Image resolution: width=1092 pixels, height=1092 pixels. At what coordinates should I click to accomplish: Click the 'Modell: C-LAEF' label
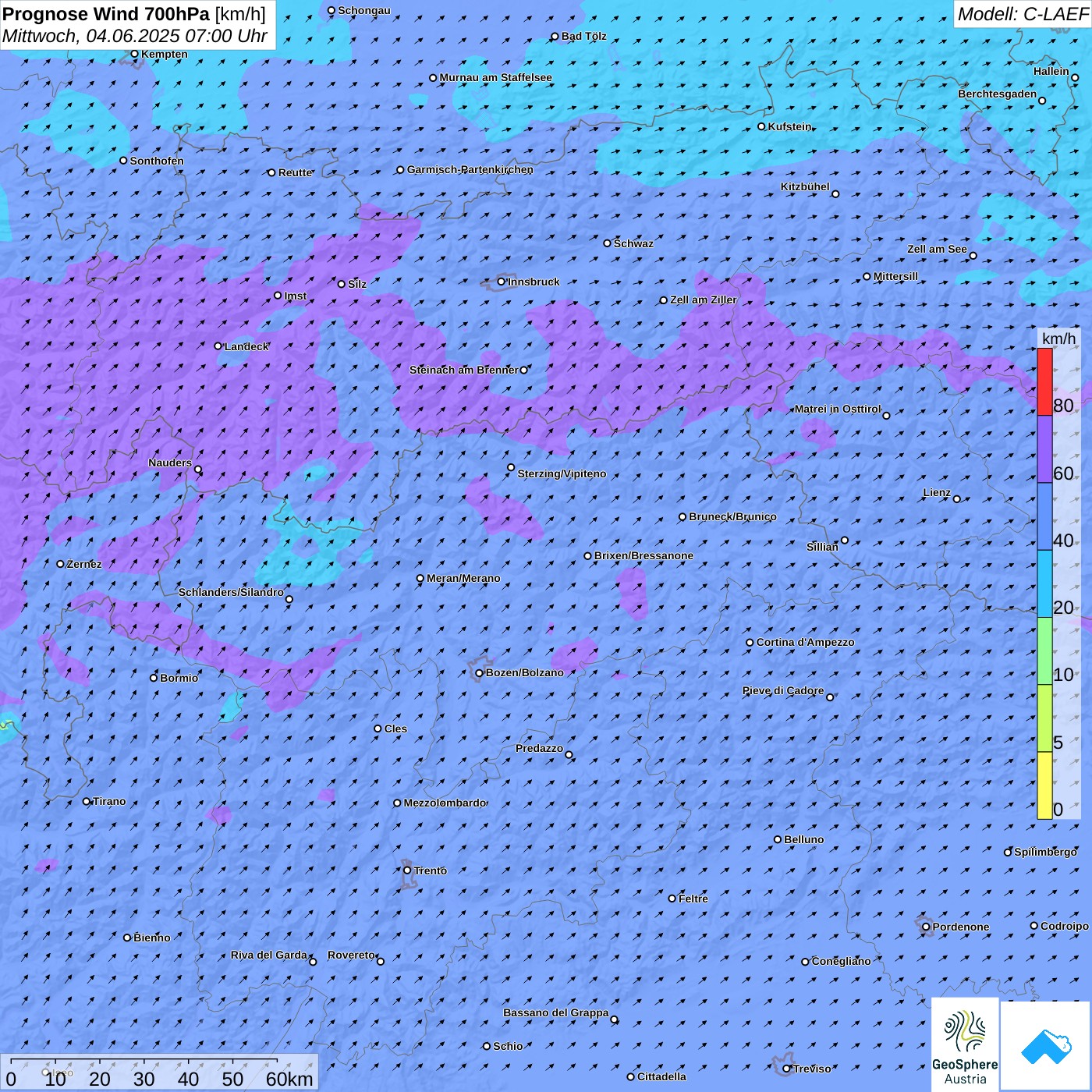[1023, 14]
